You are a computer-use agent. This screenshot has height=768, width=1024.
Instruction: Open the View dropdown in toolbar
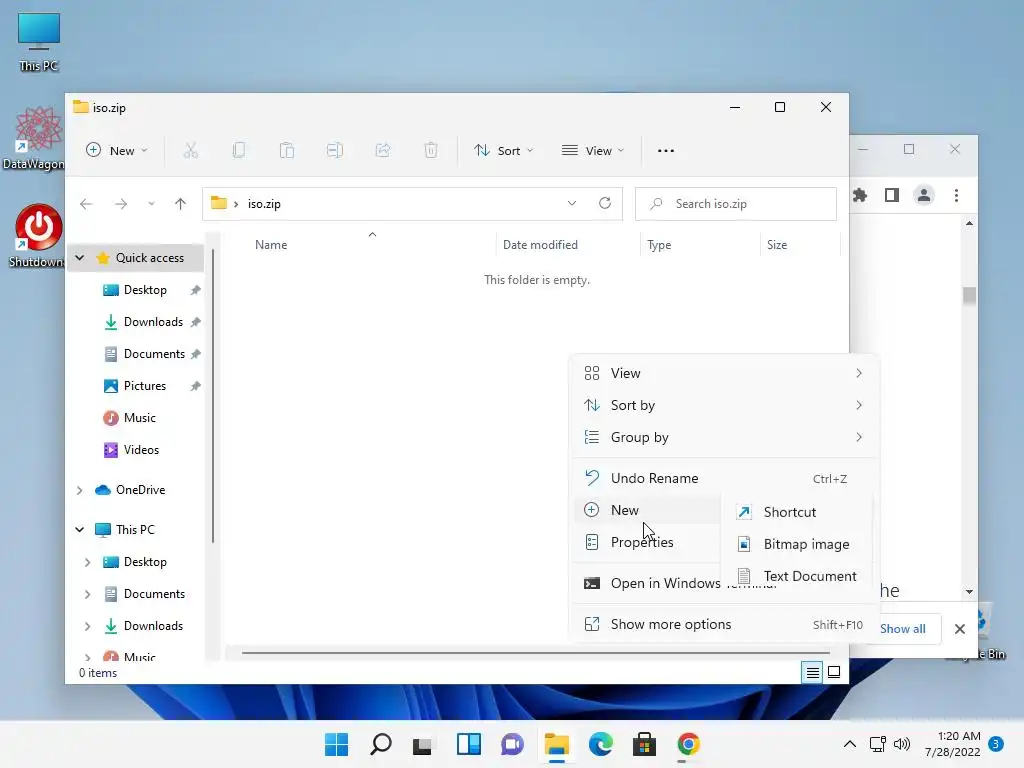click(x=593, y=151)
